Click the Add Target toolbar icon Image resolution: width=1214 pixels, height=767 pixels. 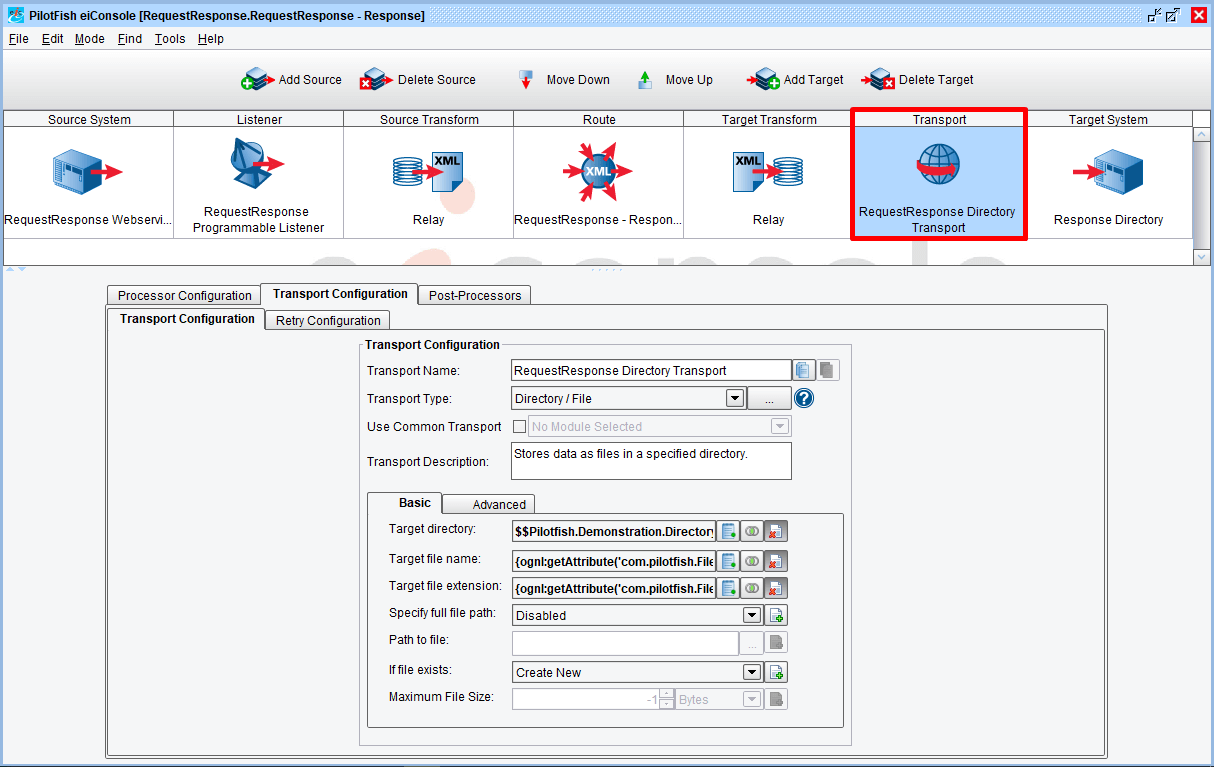tap(763, 79)
